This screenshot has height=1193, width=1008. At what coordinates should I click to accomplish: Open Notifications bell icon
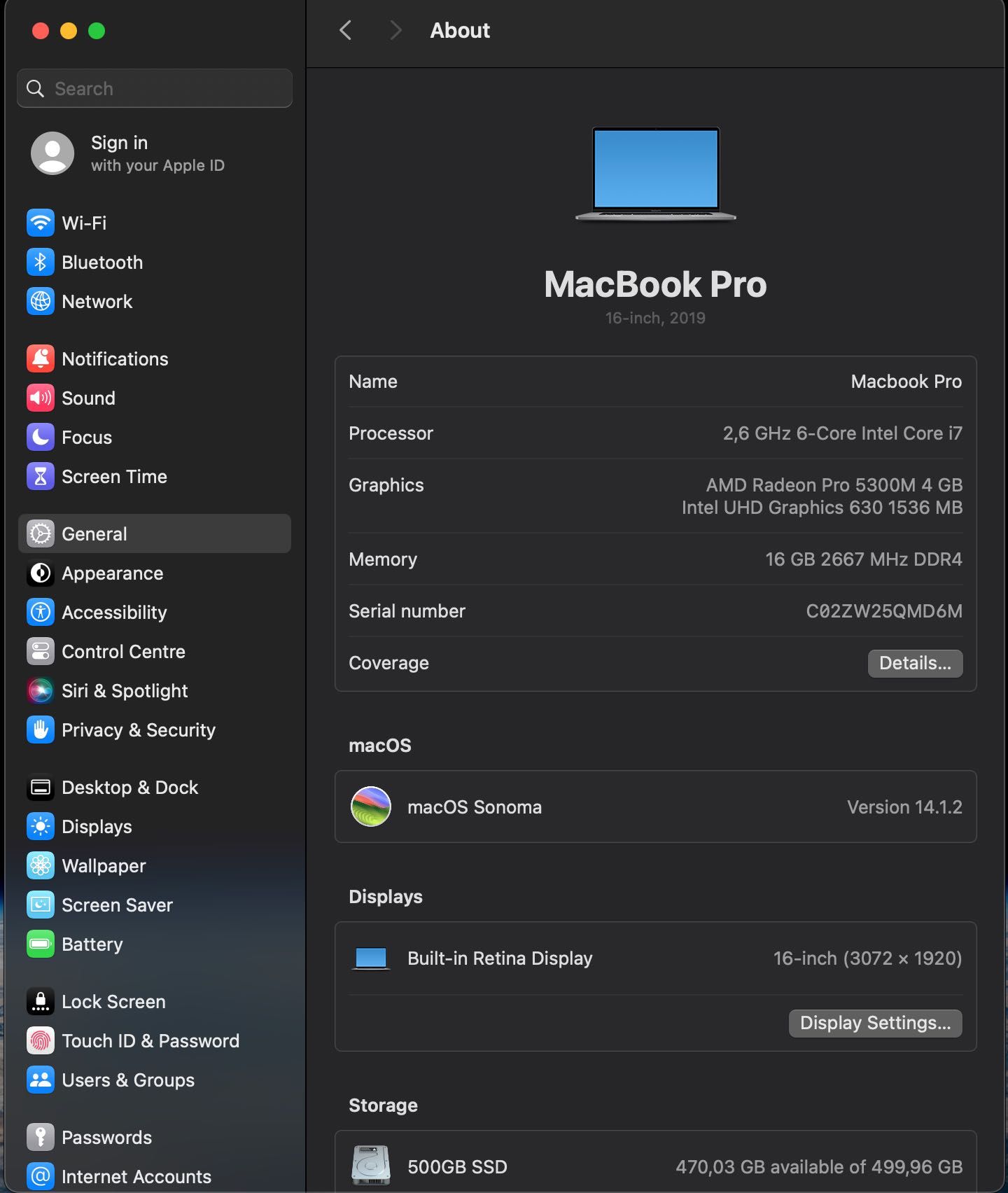(x=41, y=359)
